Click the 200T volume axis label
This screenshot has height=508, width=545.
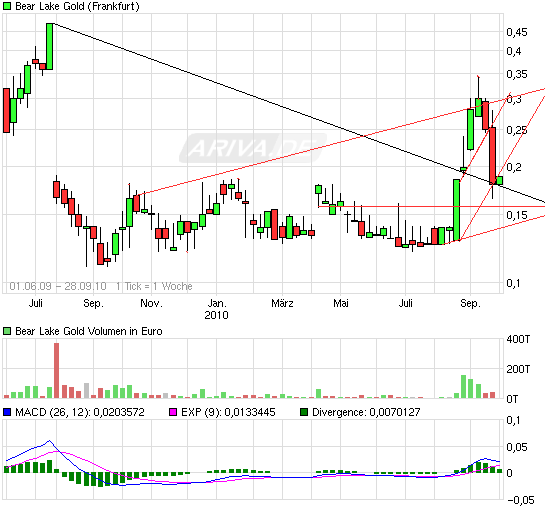tap(518, 369)
